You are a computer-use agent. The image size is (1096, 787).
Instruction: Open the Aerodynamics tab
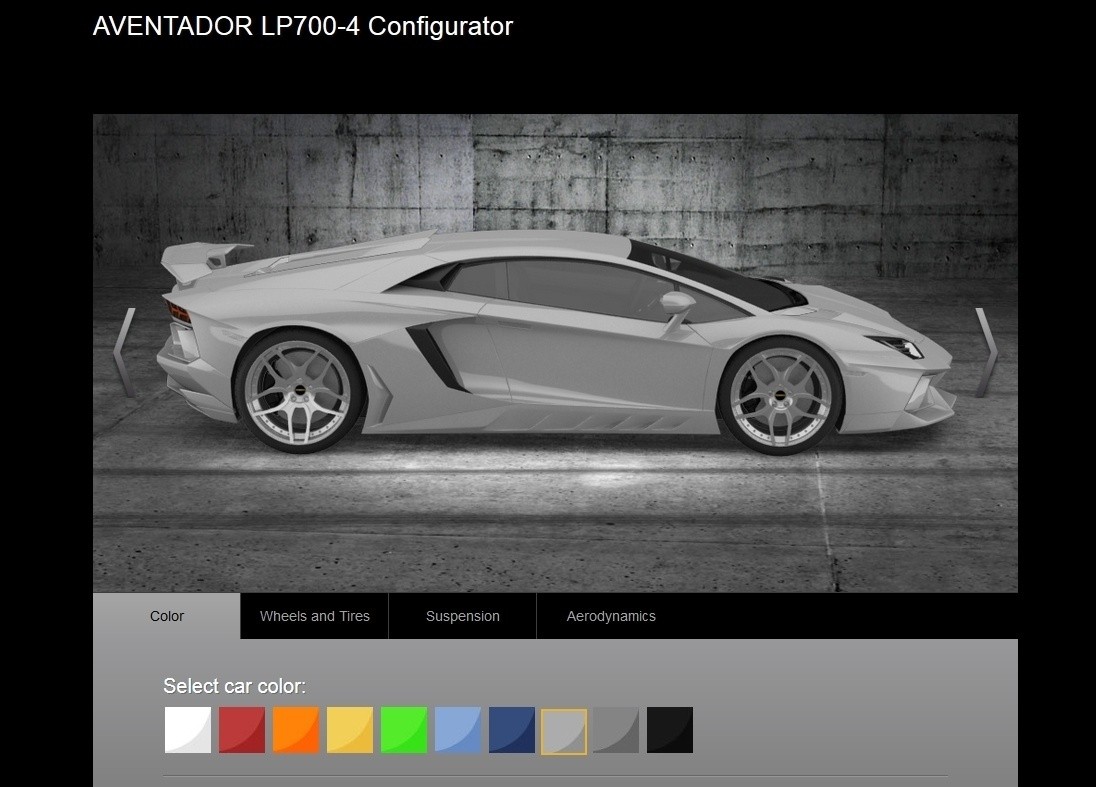tap(611, 616)
